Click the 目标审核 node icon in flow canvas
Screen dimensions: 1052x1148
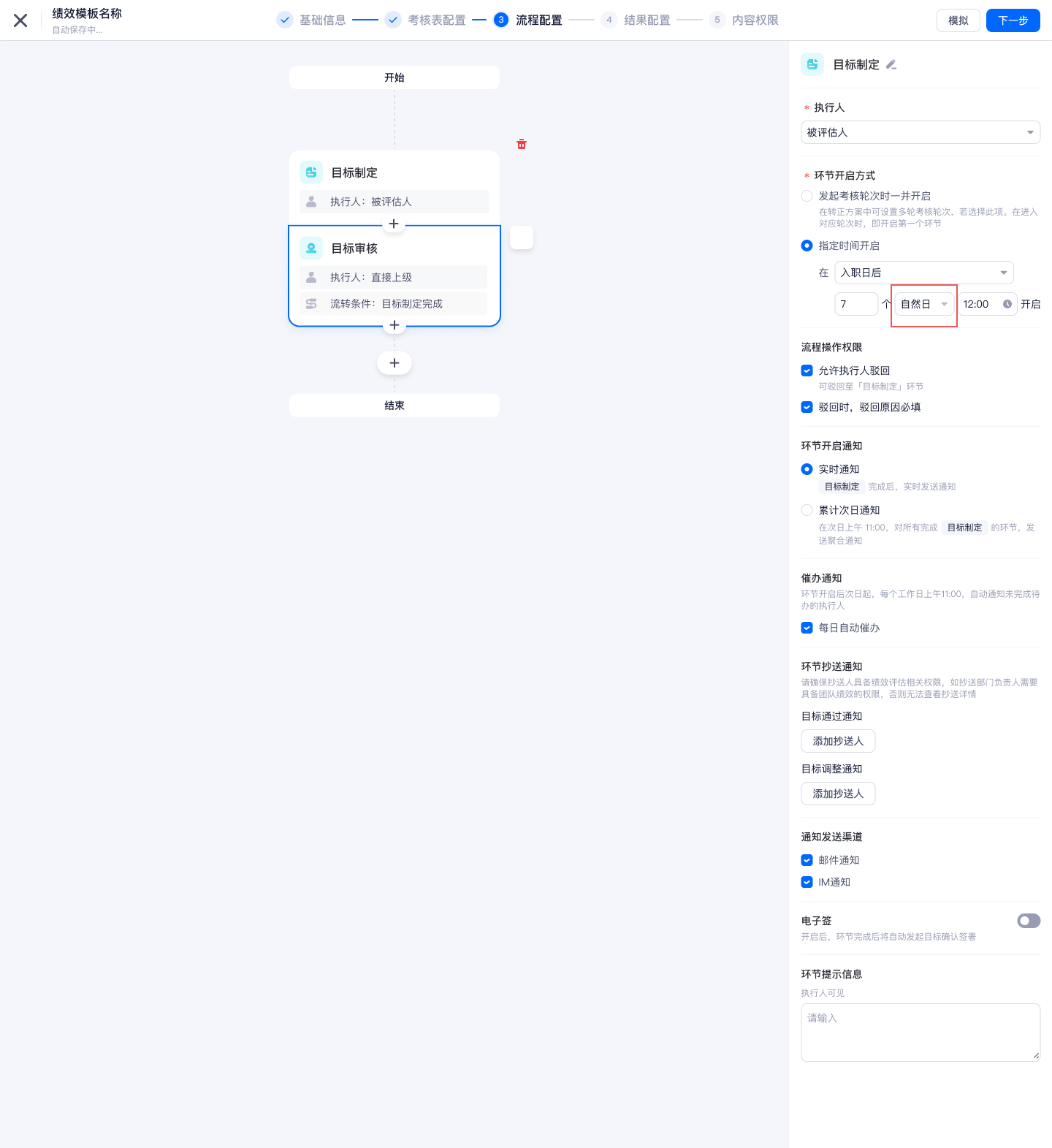tap(311, 248)
